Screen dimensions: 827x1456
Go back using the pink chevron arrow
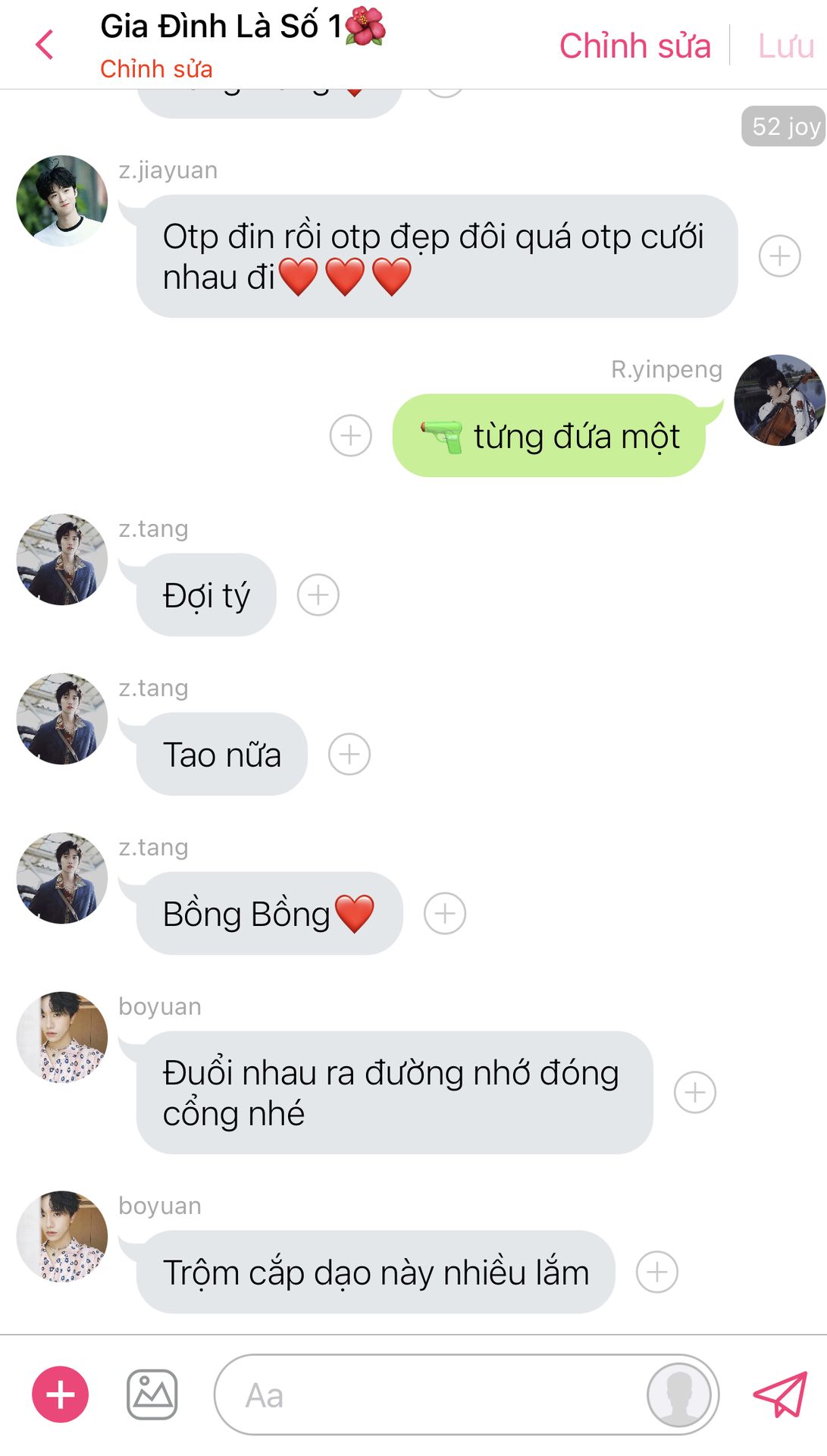coord(45,45)
